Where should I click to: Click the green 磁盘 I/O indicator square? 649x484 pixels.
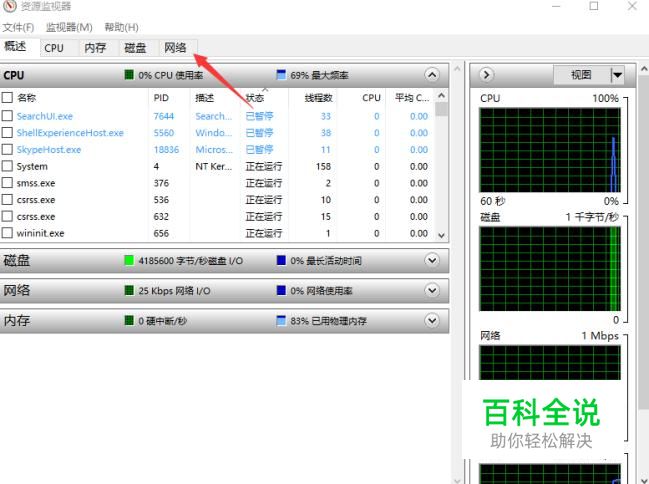pyautogui.click(x=129, y=260)
